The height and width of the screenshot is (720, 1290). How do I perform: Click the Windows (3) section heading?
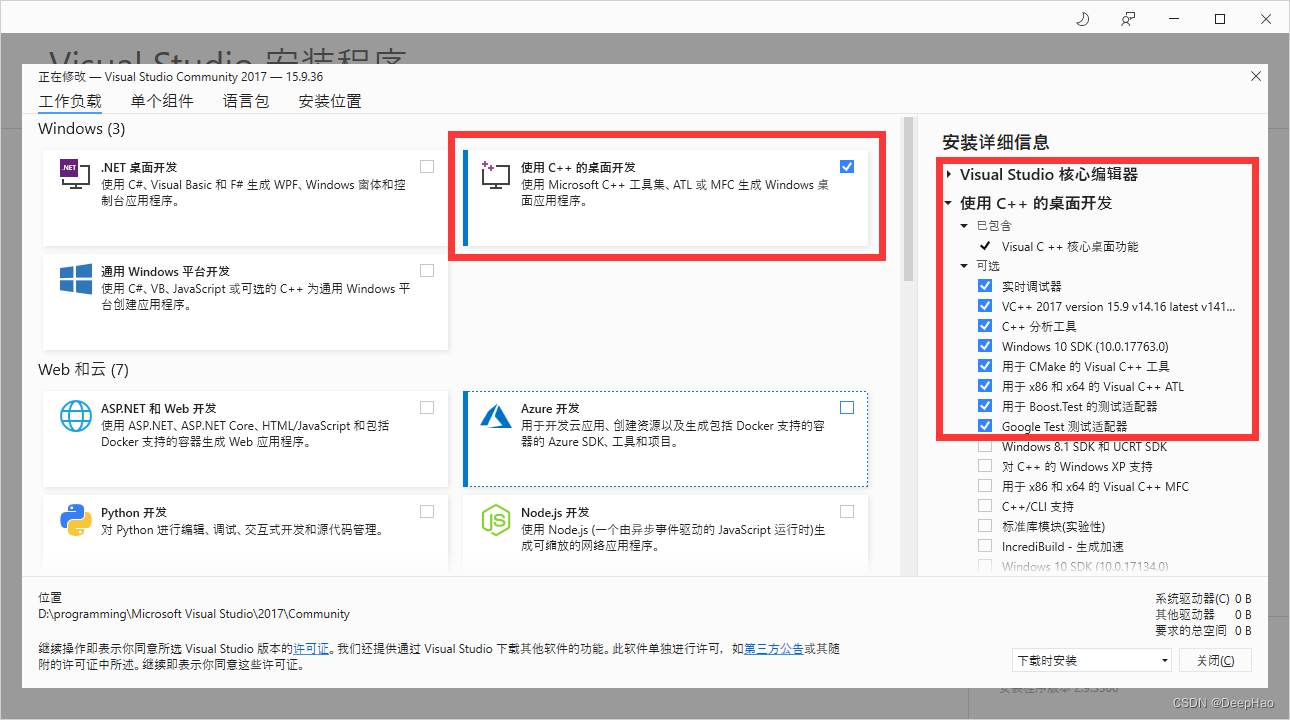pyautogui.click(x=82, y=129)
